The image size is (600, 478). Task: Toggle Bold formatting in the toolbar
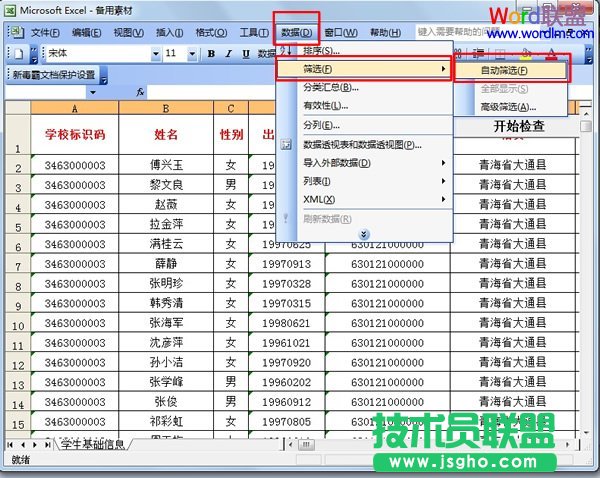tap(212, 53)
